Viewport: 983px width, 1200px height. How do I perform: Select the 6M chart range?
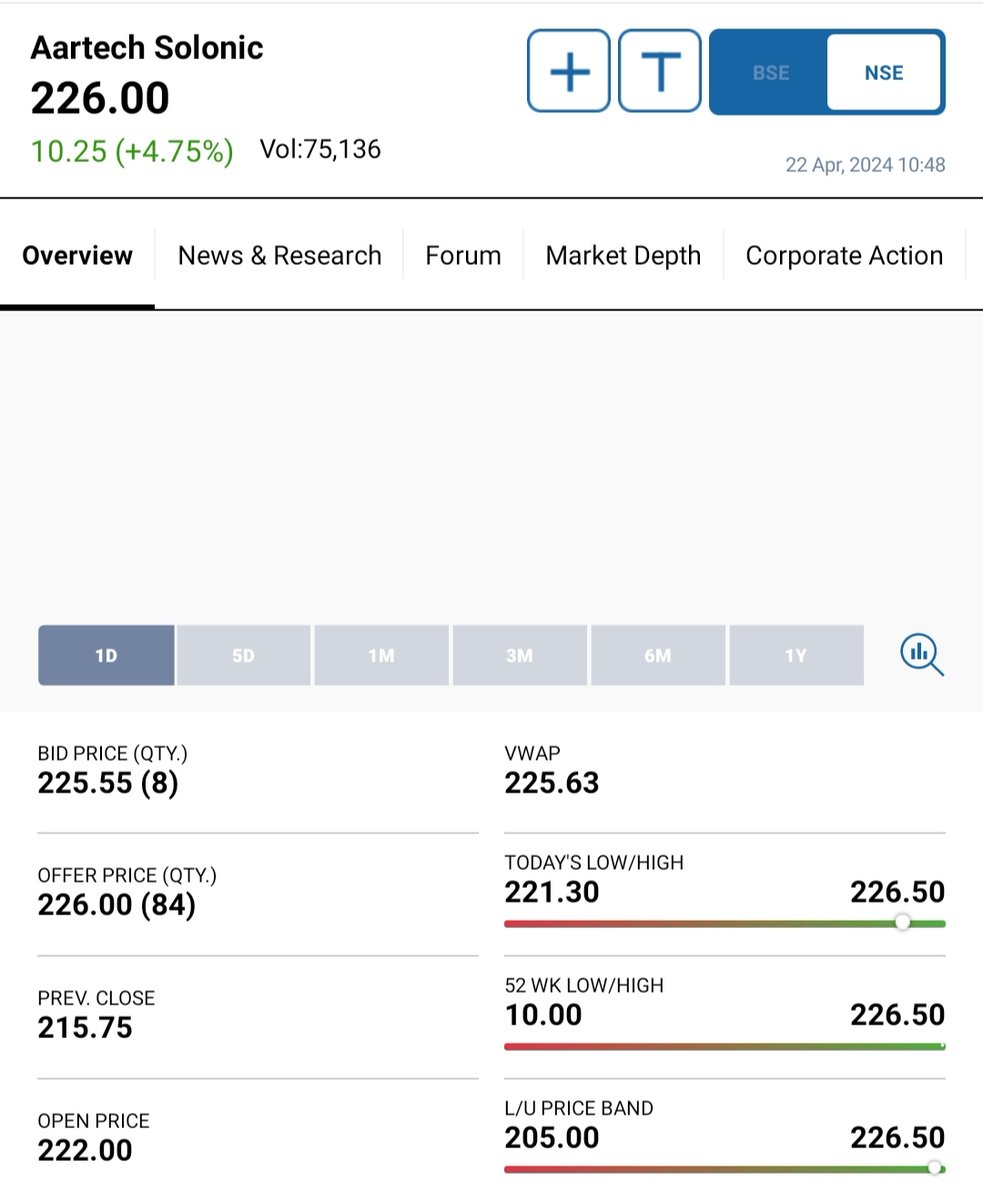click(657, 656)
